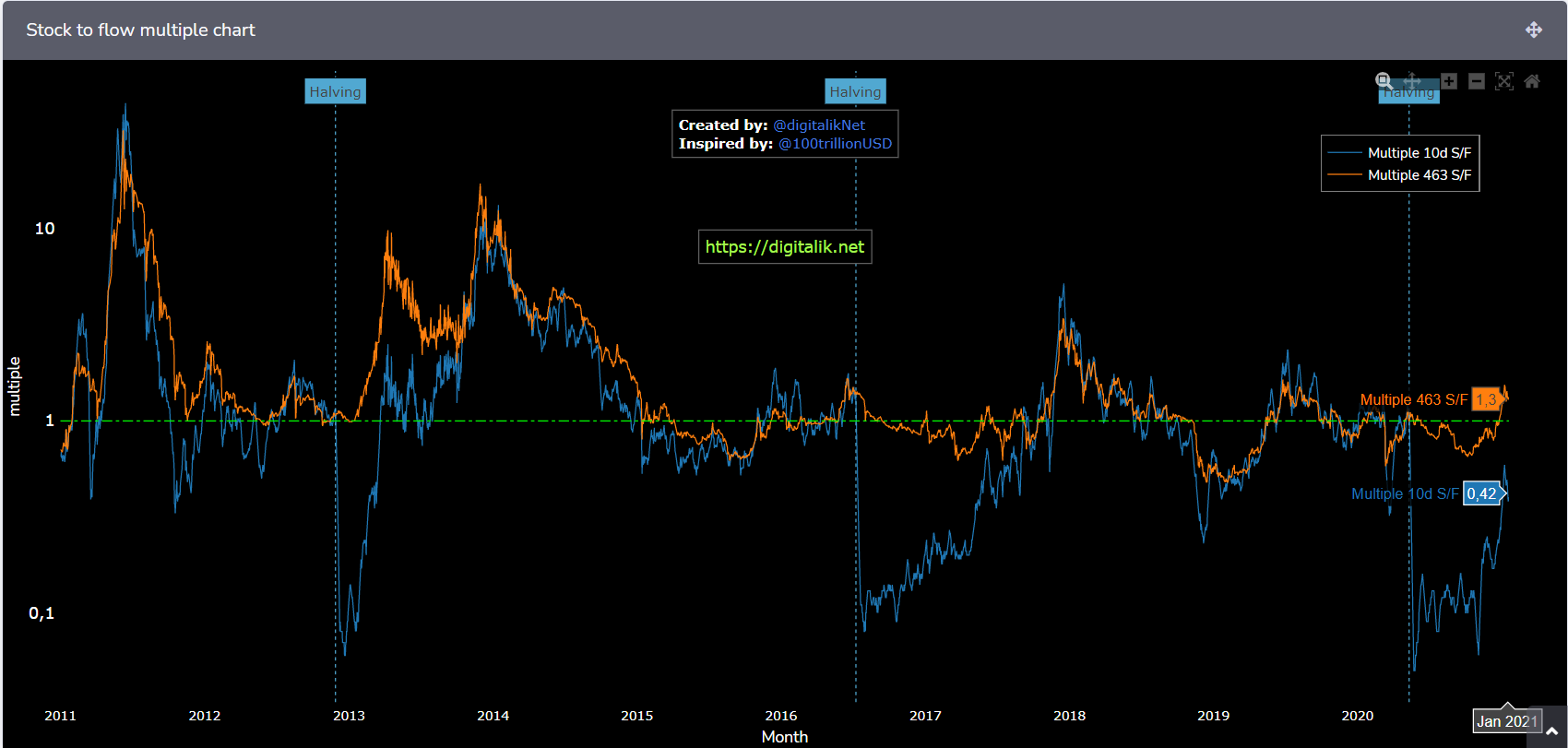Click the orange 'Multiple 463 S/F' line-end annotation
This screenshot has height=748, width=1568.
point(1414,399)
